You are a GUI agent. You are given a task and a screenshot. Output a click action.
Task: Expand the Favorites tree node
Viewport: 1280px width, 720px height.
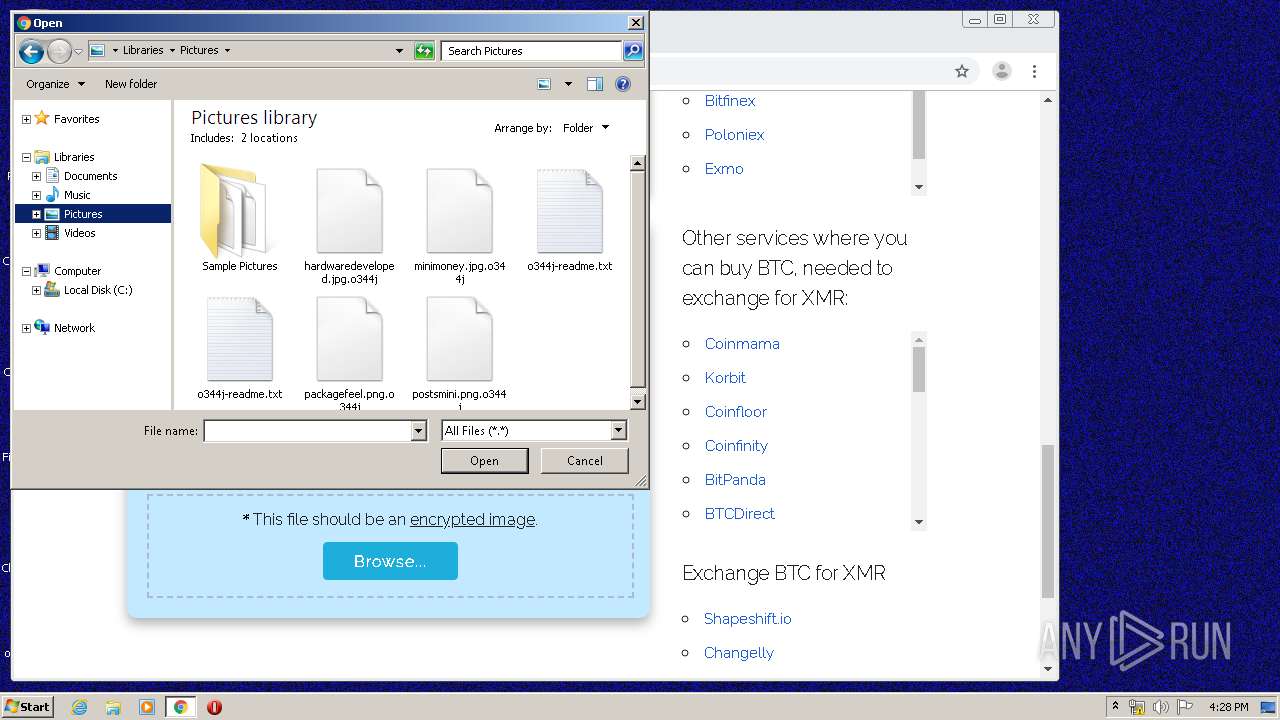point(26,119)
